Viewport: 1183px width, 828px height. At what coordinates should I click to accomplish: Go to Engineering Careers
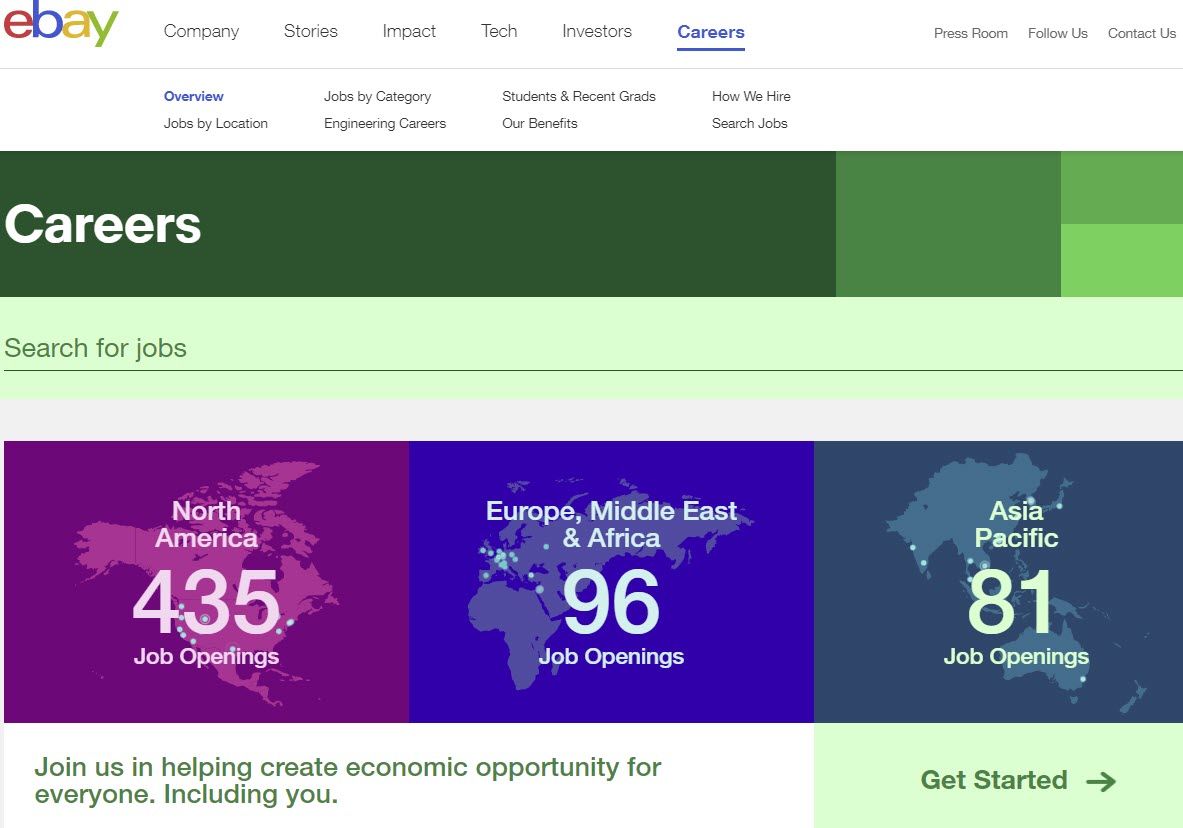385,123
